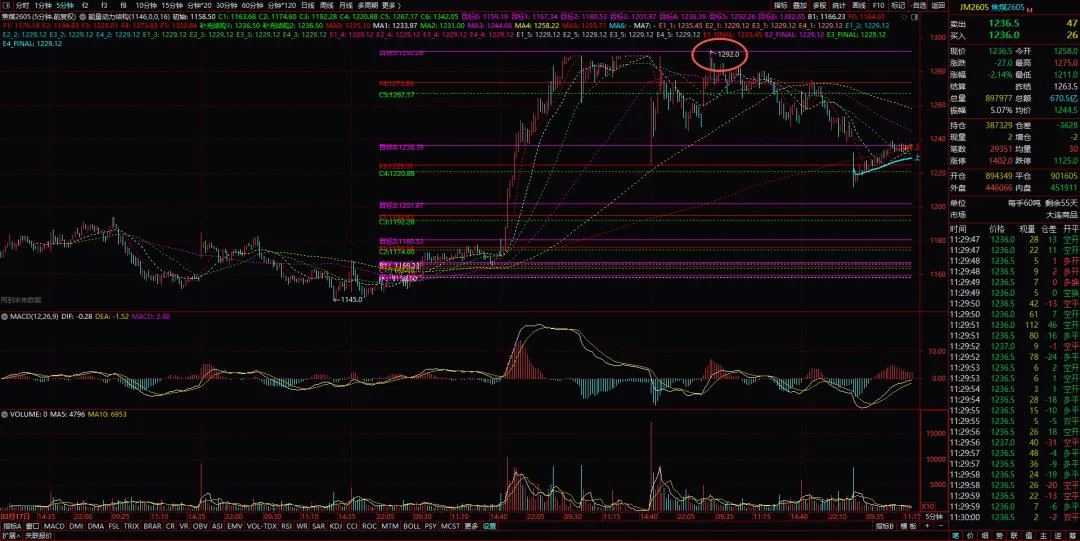
Task: Click the X10 volume scale marker
Action: point(926,507)
